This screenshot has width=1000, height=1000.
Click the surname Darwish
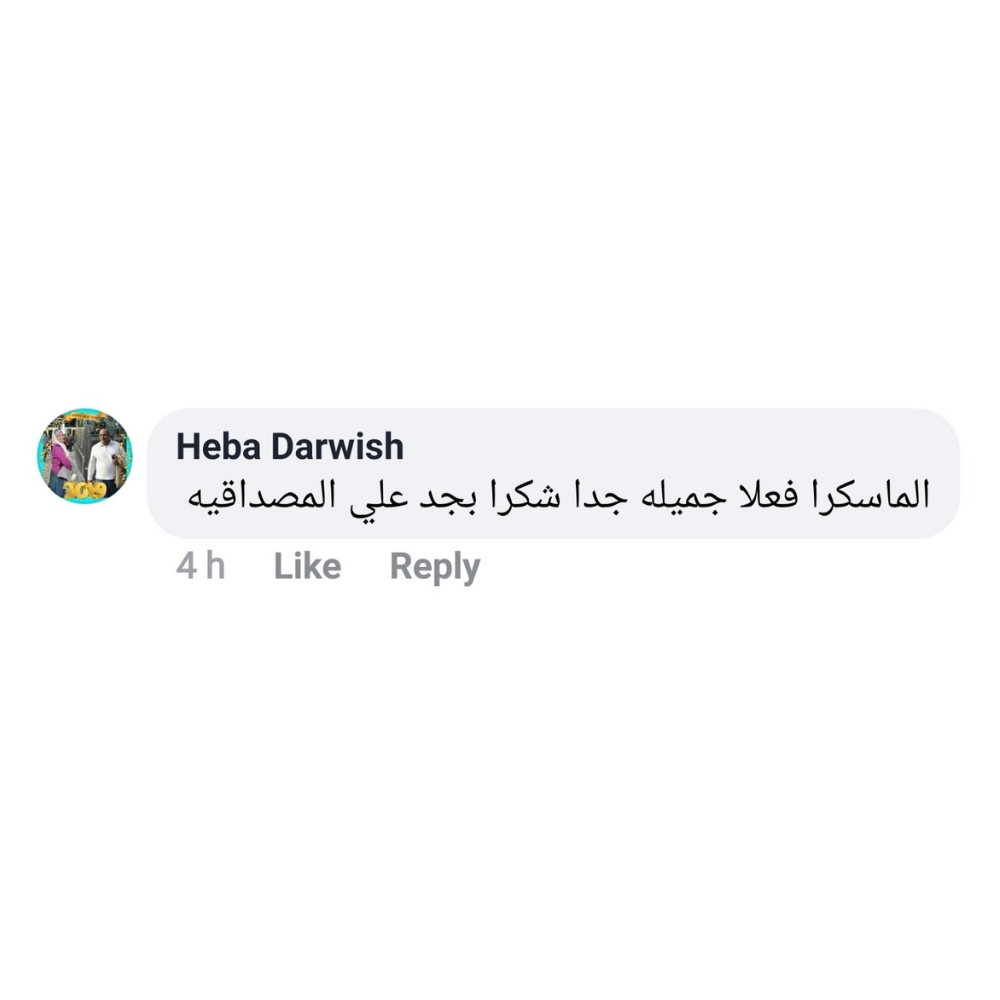338,446
